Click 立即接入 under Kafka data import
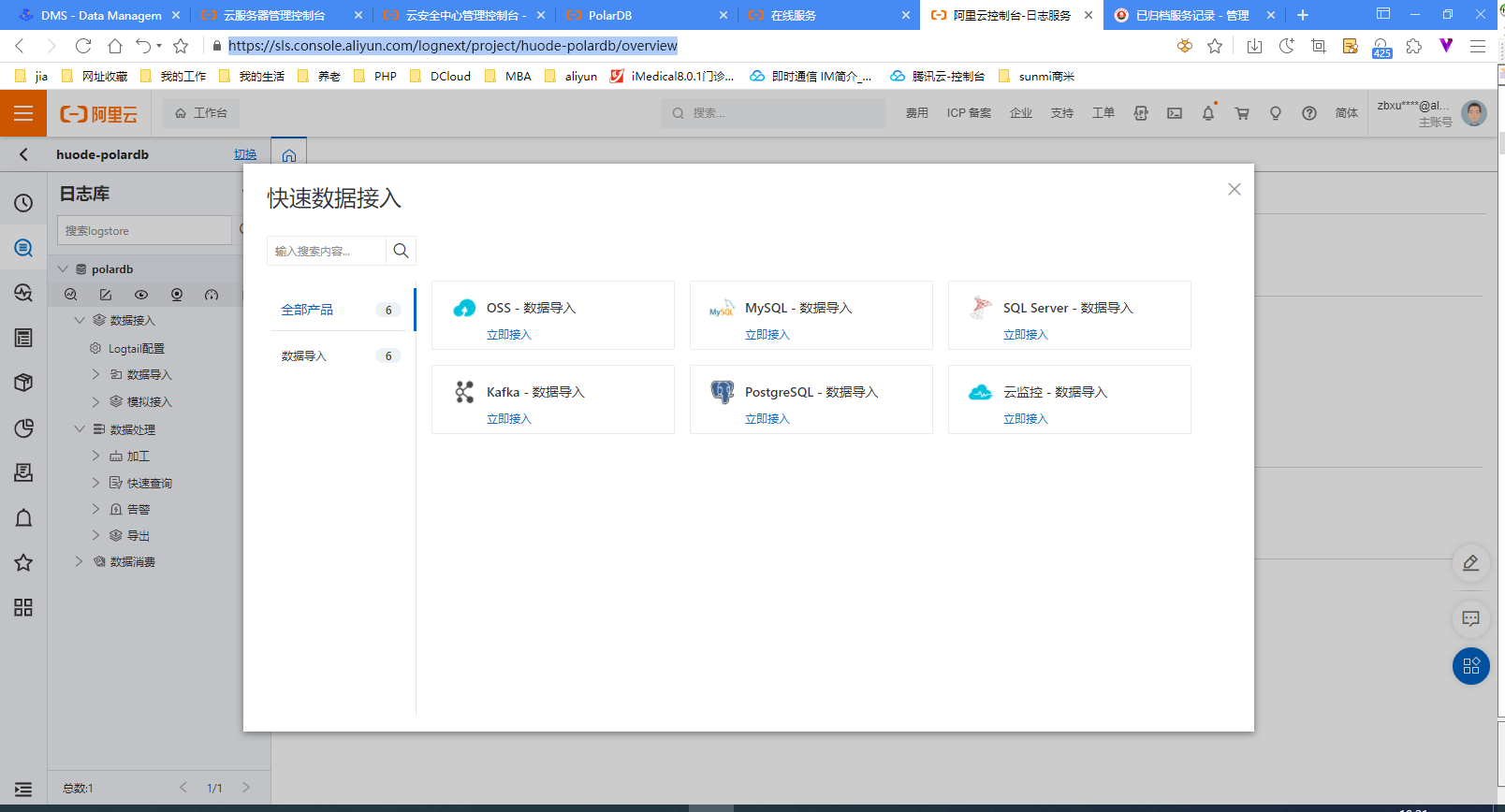The image size is (1505, 812). (x=509, y=419)
